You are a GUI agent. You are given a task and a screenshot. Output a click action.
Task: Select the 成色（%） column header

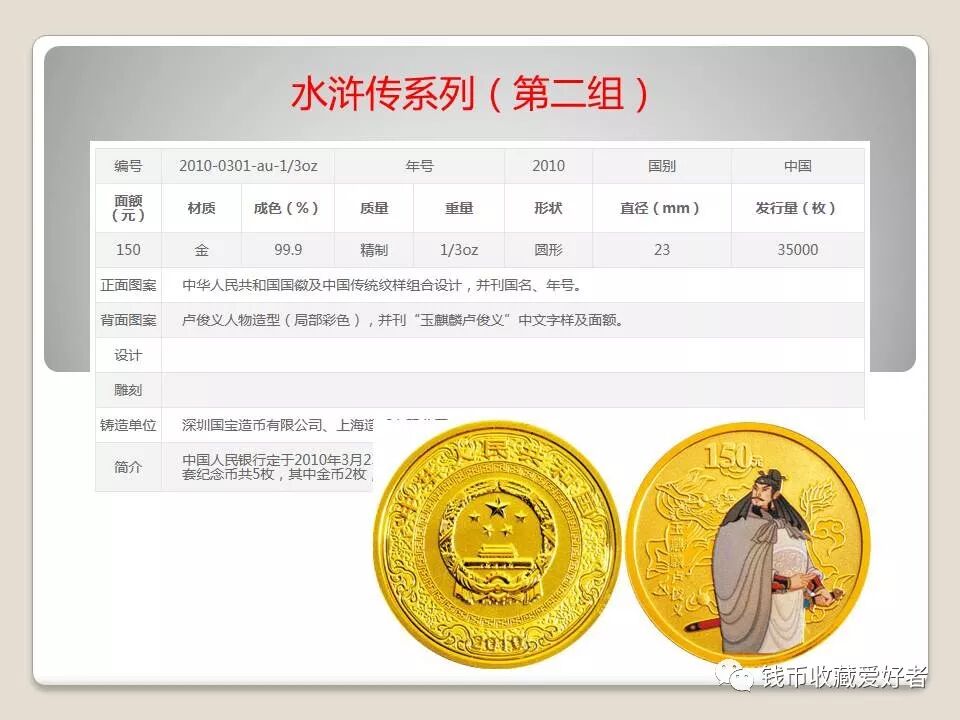pyautogui.click(x=287, y=208)
